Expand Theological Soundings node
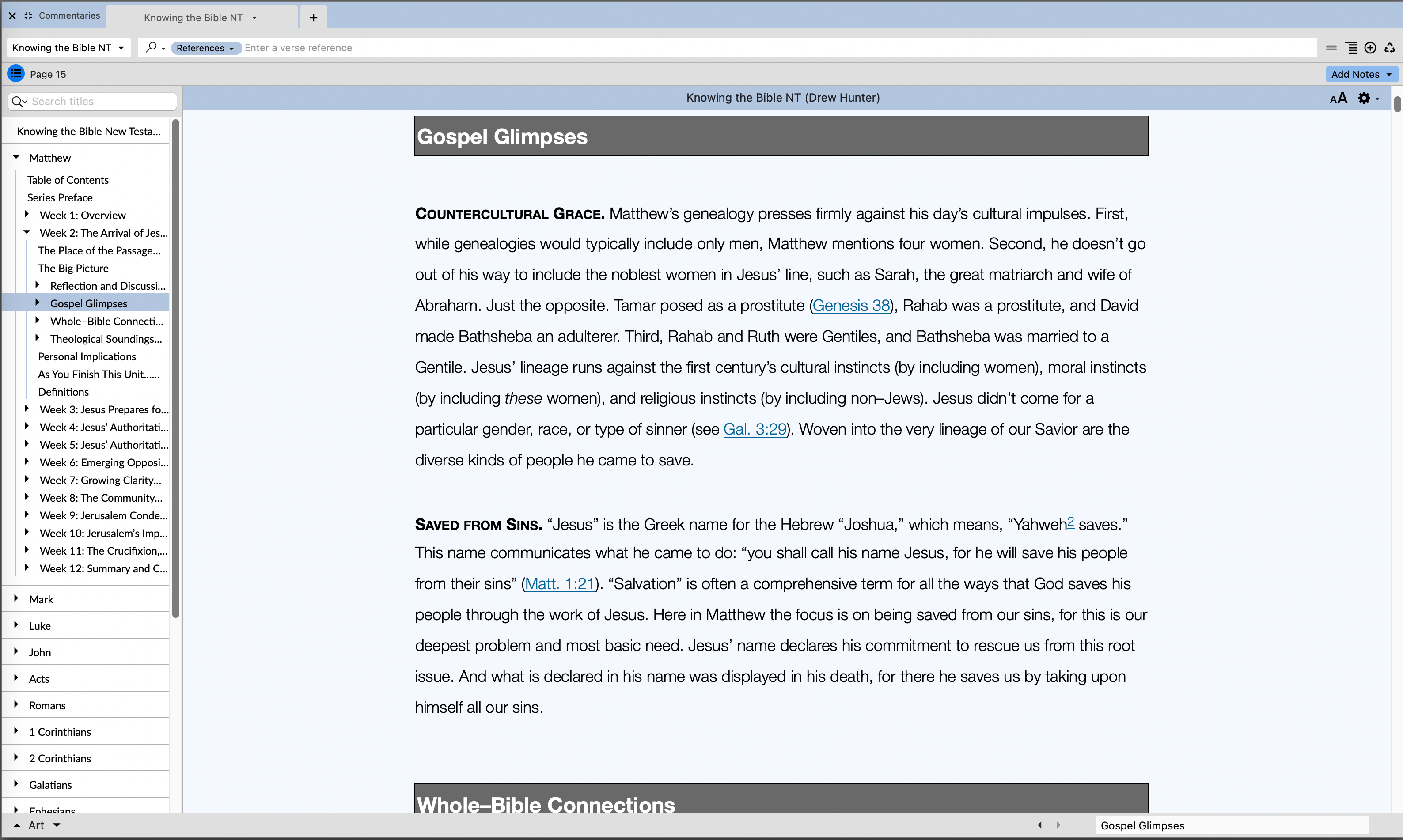Viewport: 1403px width, 840px height. coord(38,338)
